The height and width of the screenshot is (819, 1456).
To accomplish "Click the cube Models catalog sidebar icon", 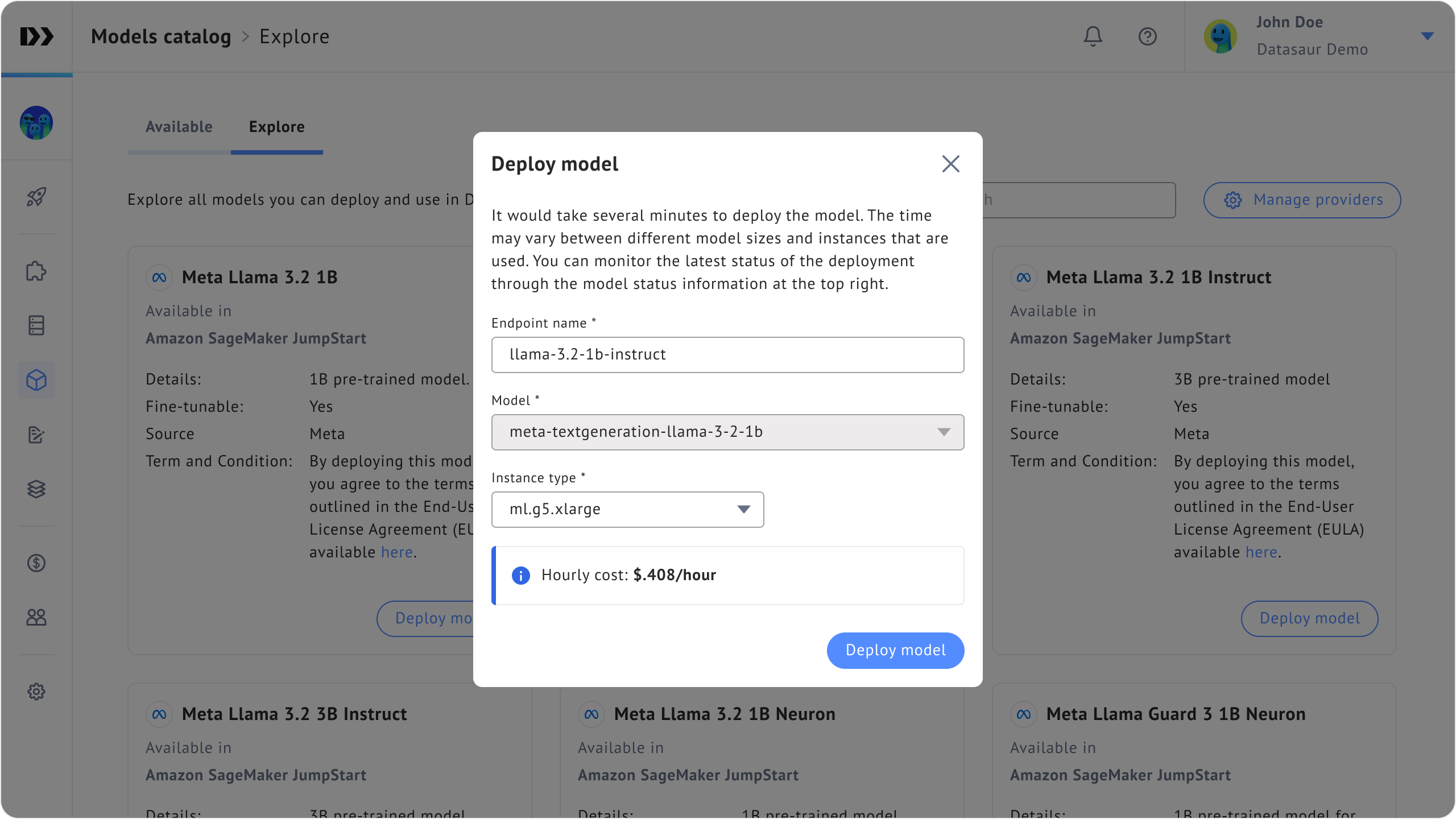I will pos(36,380).
